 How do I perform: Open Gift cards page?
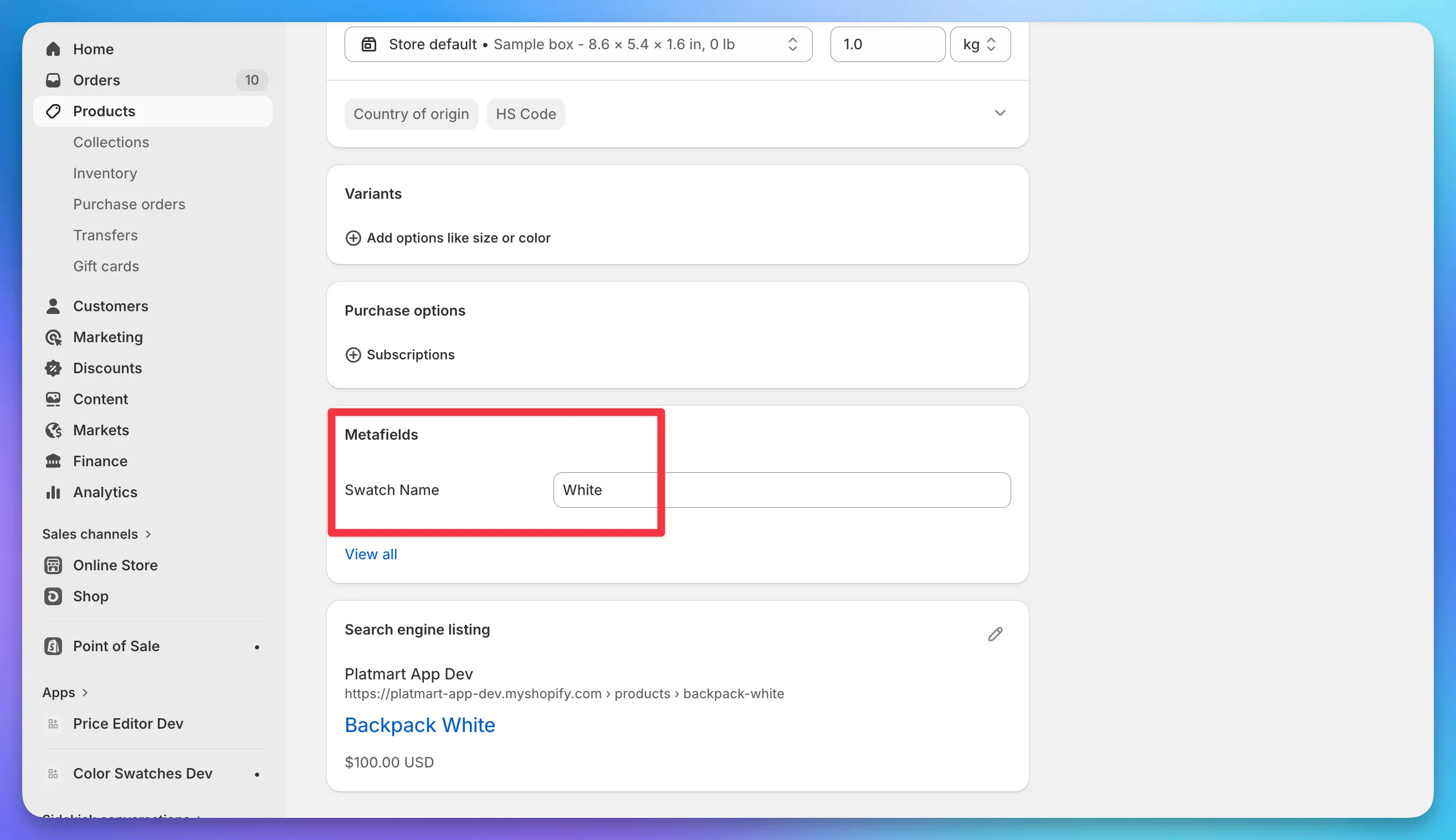(106, 266)
